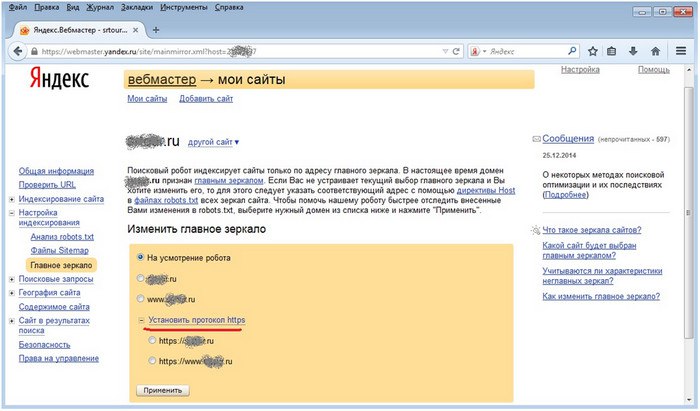This screenshot has height=411, width=700.
Task: Close the Яндекс.Вебмастер tab
Action: (135, 30)
